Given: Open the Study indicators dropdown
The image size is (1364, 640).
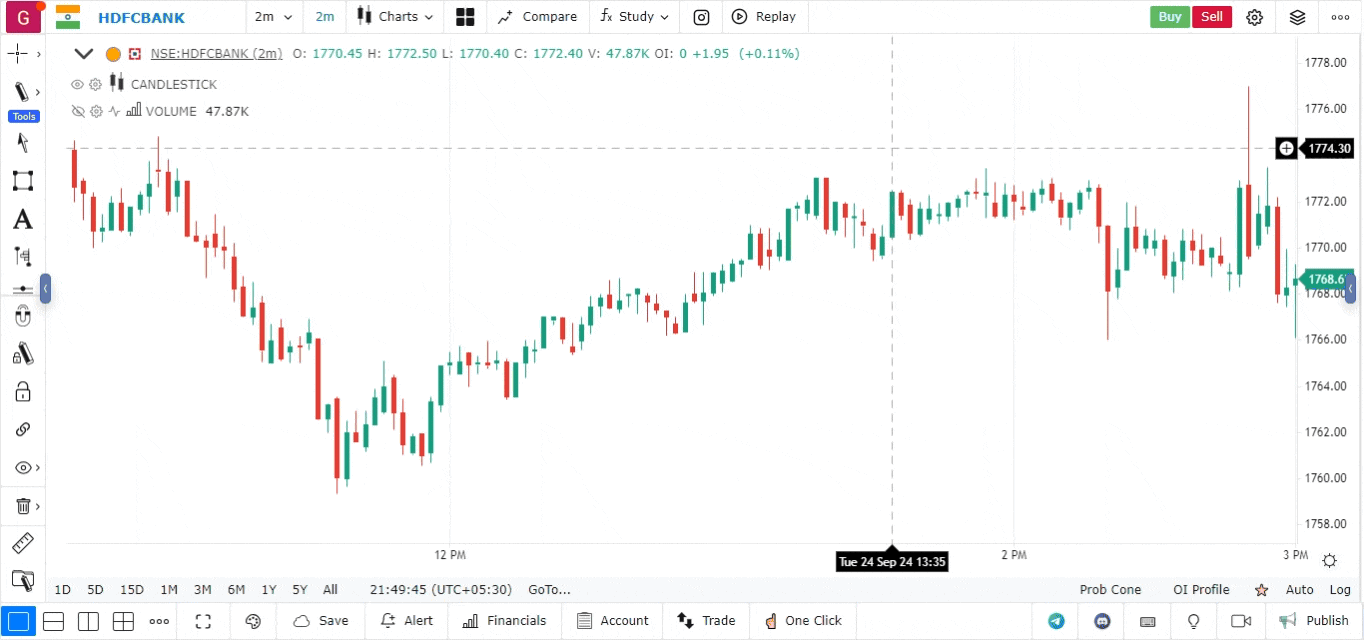Looking at the screenshot, I should [x=634, y=16].
